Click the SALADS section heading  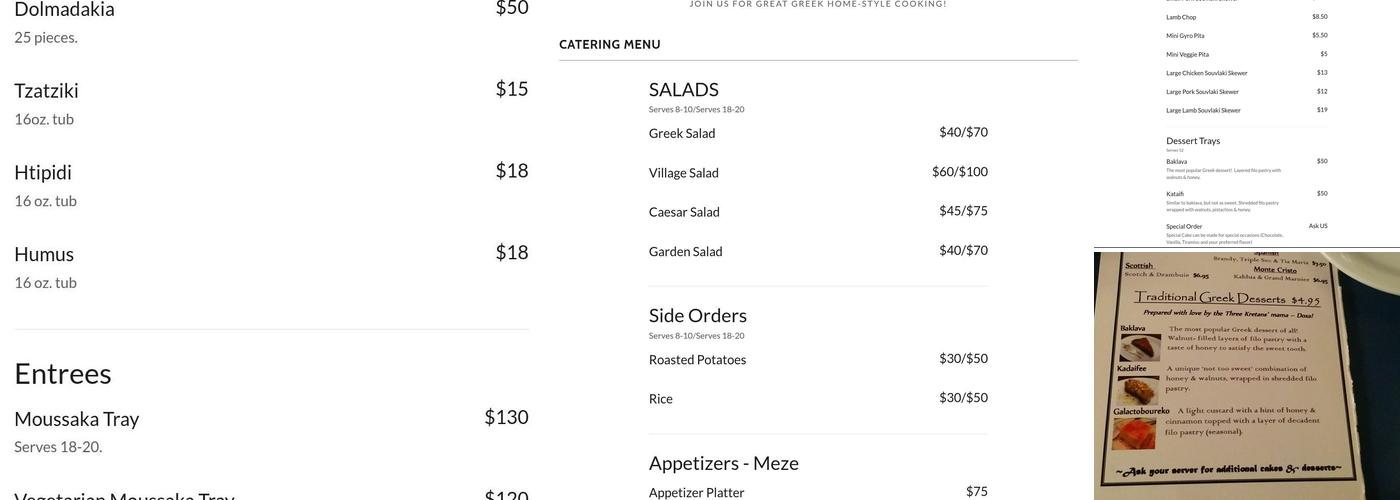(x=684, y=90)
